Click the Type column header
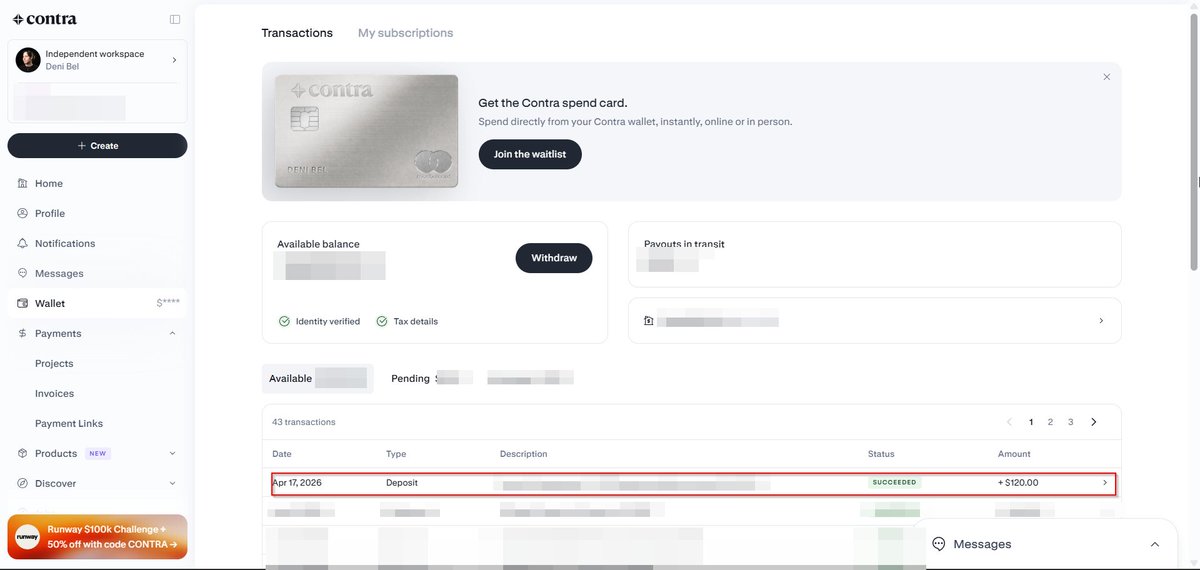The height and width of the screenshot is (570, 1200). 396,454
